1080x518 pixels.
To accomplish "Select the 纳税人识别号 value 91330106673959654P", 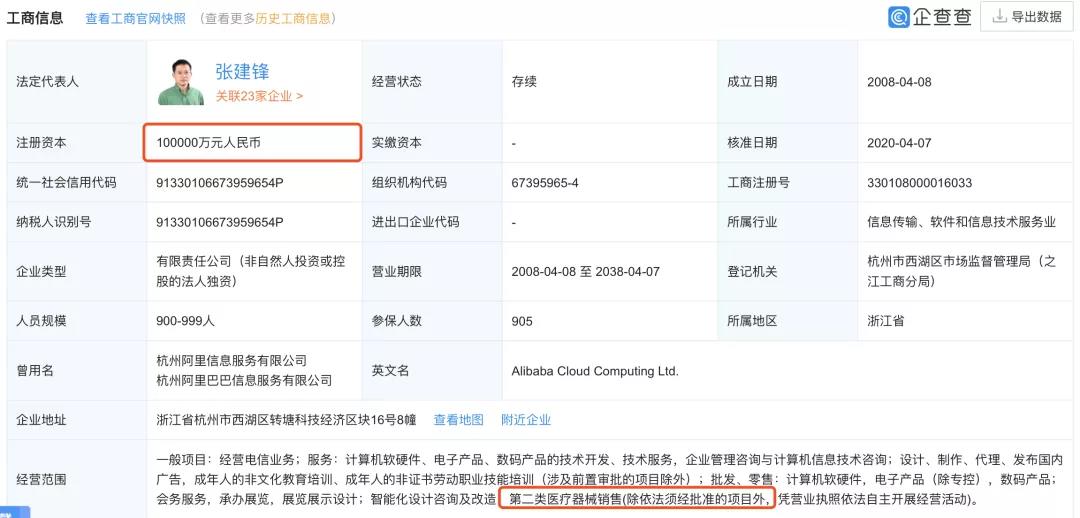I will click(220, 222).
